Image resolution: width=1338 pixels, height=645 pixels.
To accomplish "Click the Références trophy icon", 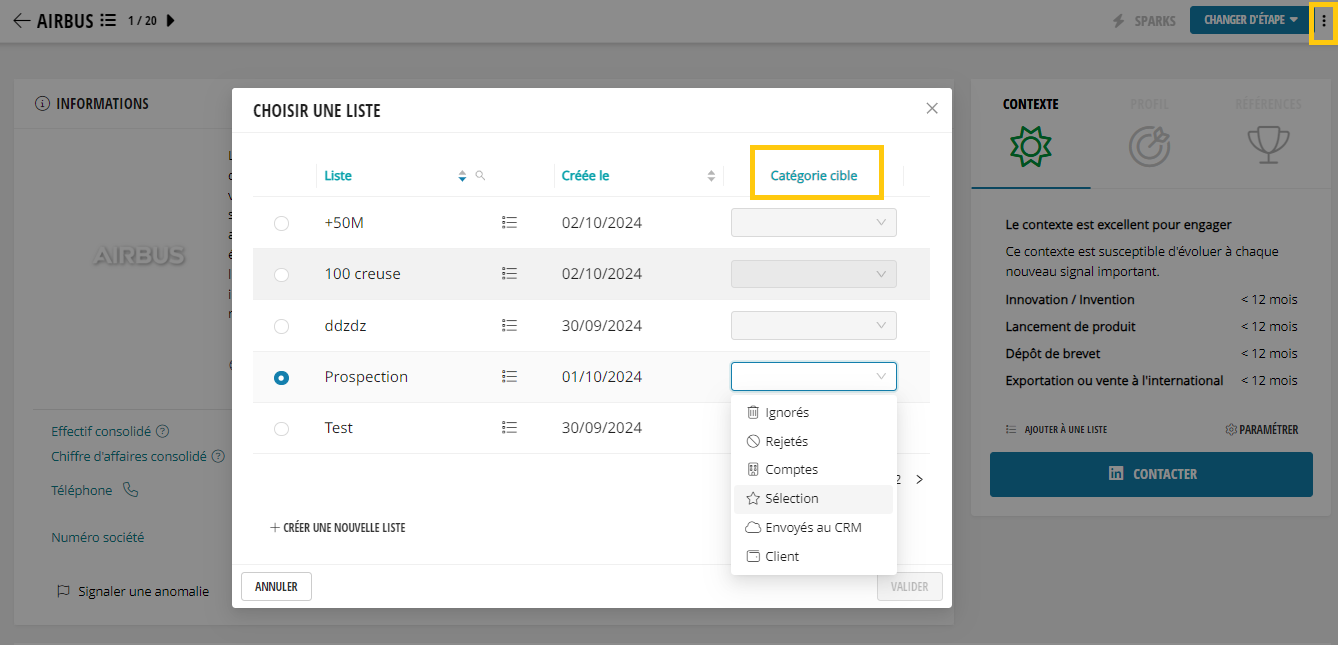I will coord(1268,146).
